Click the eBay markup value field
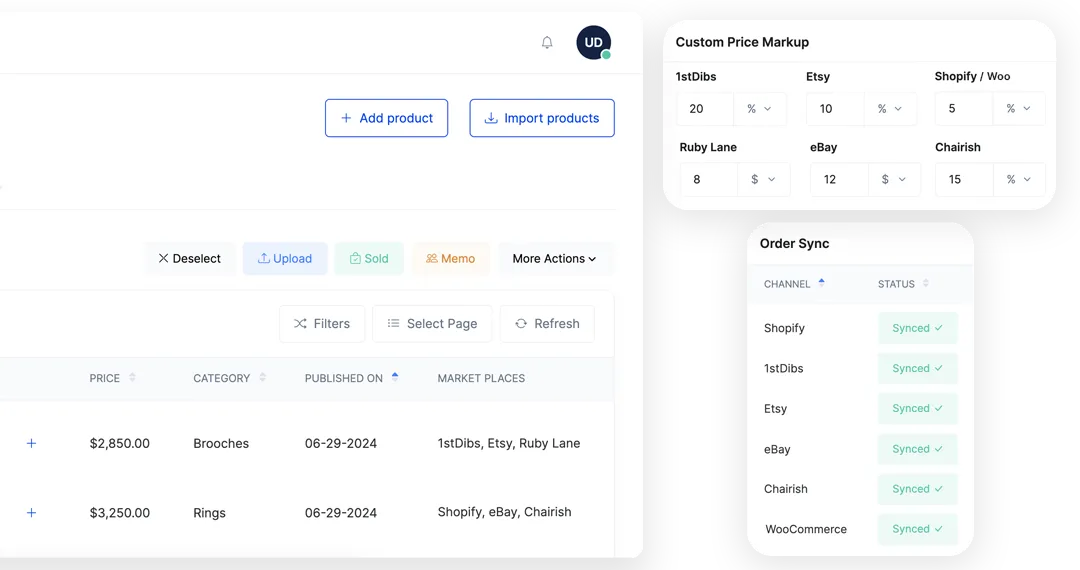Image resolution: width=1080 pixels, height=570 pixels. pos(839,180)
